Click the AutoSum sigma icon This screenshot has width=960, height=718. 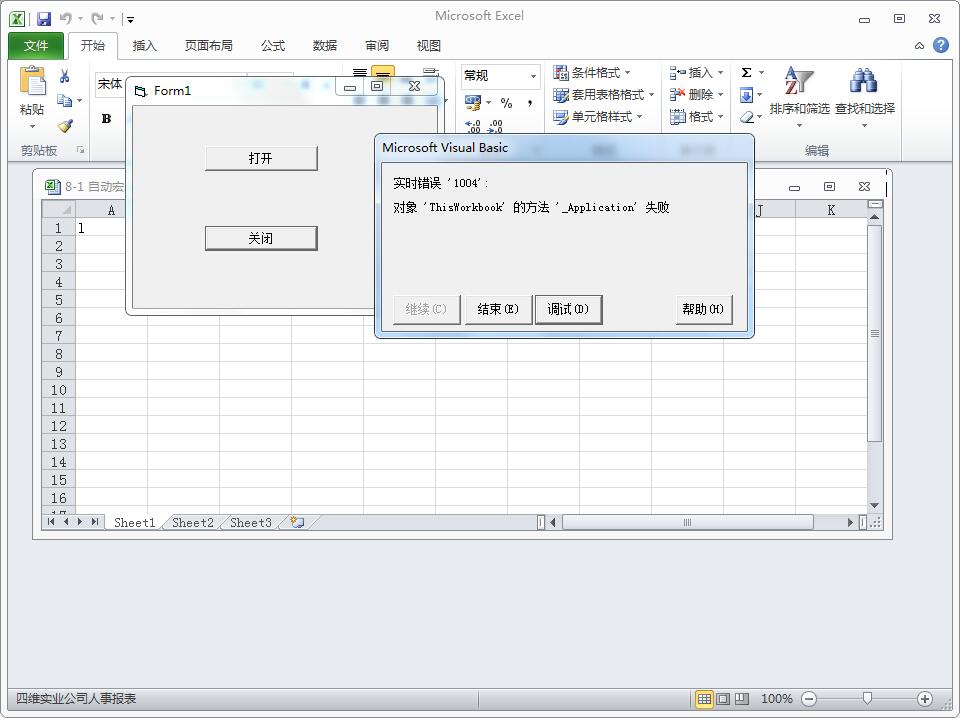746,73
